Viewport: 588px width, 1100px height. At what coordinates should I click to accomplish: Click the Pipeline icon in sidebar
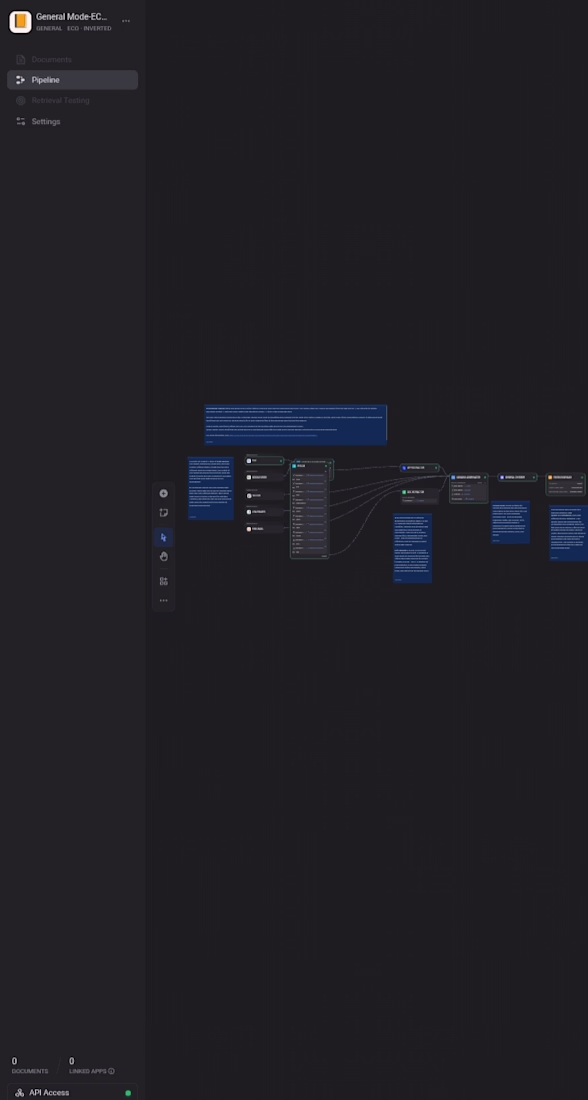tap(20, 80)
